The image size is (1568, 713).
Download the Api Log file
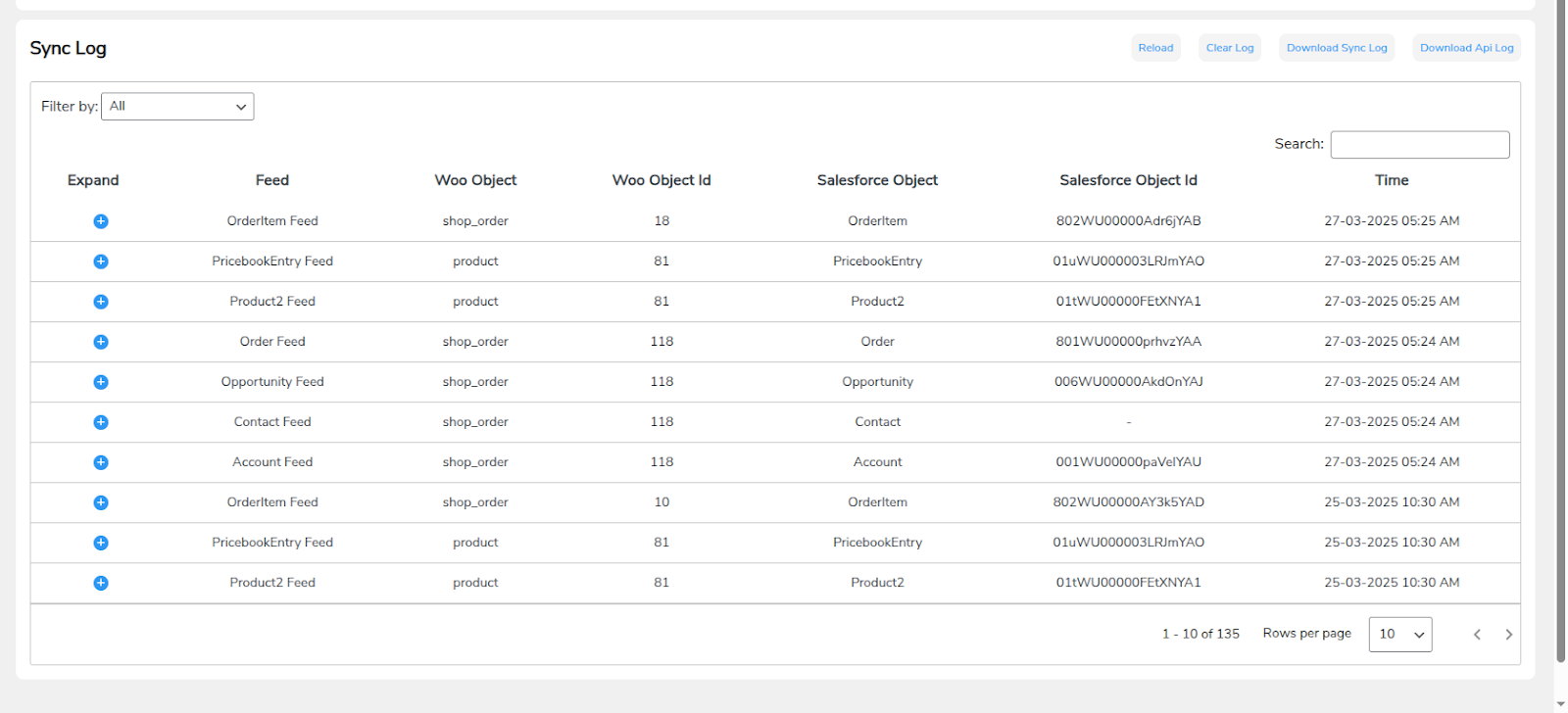point(1466,48)
